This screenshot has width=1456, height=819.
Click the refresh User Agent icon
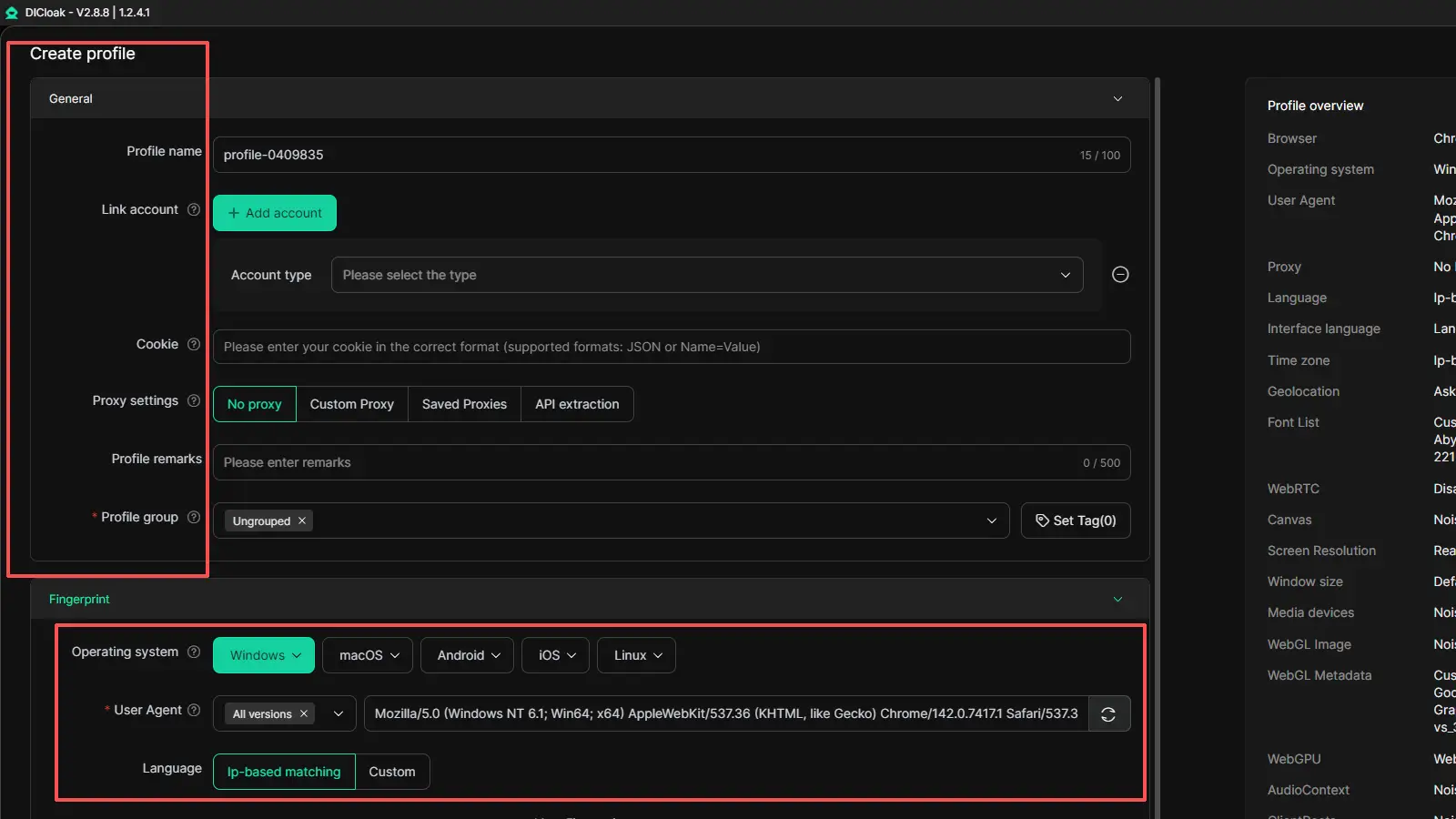(1108, 714)
